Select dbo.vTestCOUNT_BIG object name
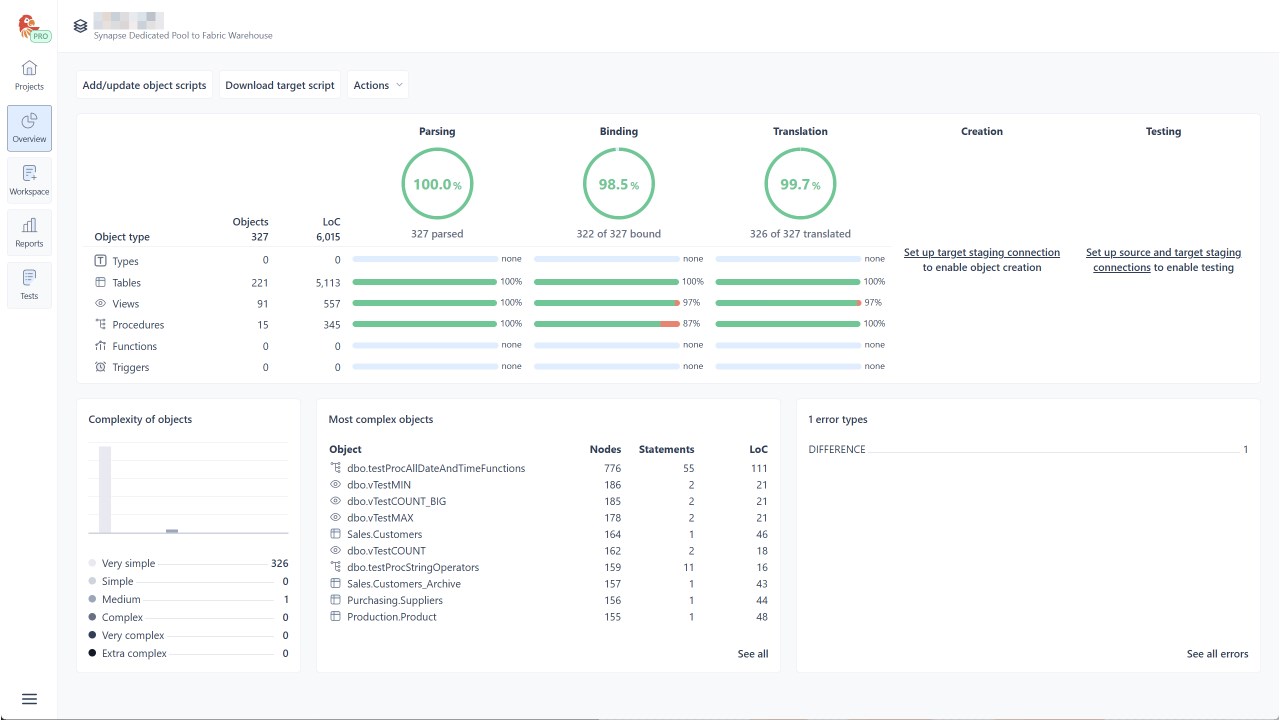Image resolution: width=1280 pixels, height=720 pixels. tap(397, 501)
